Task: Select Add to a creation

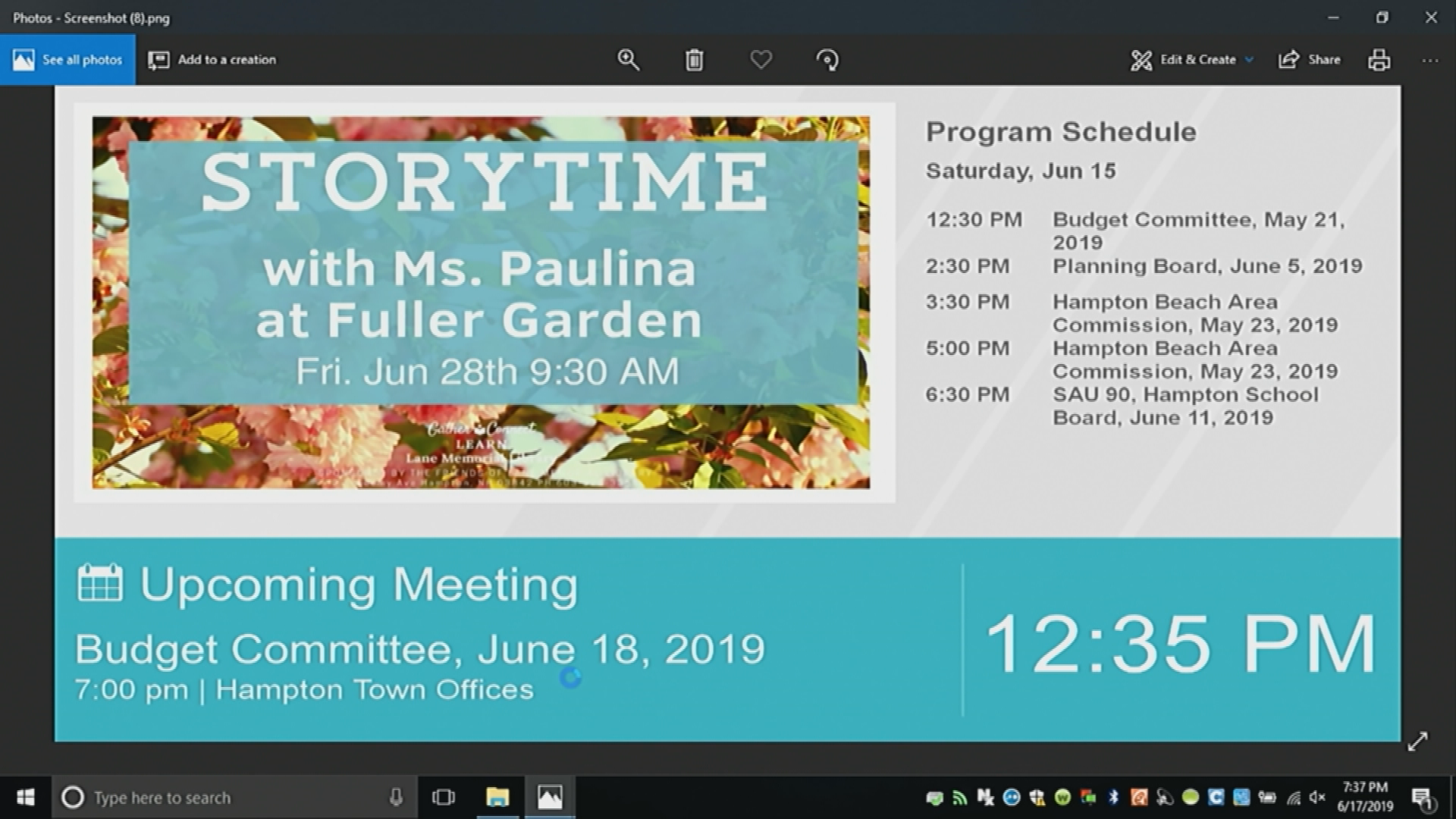Action: (x=213, y=60)
